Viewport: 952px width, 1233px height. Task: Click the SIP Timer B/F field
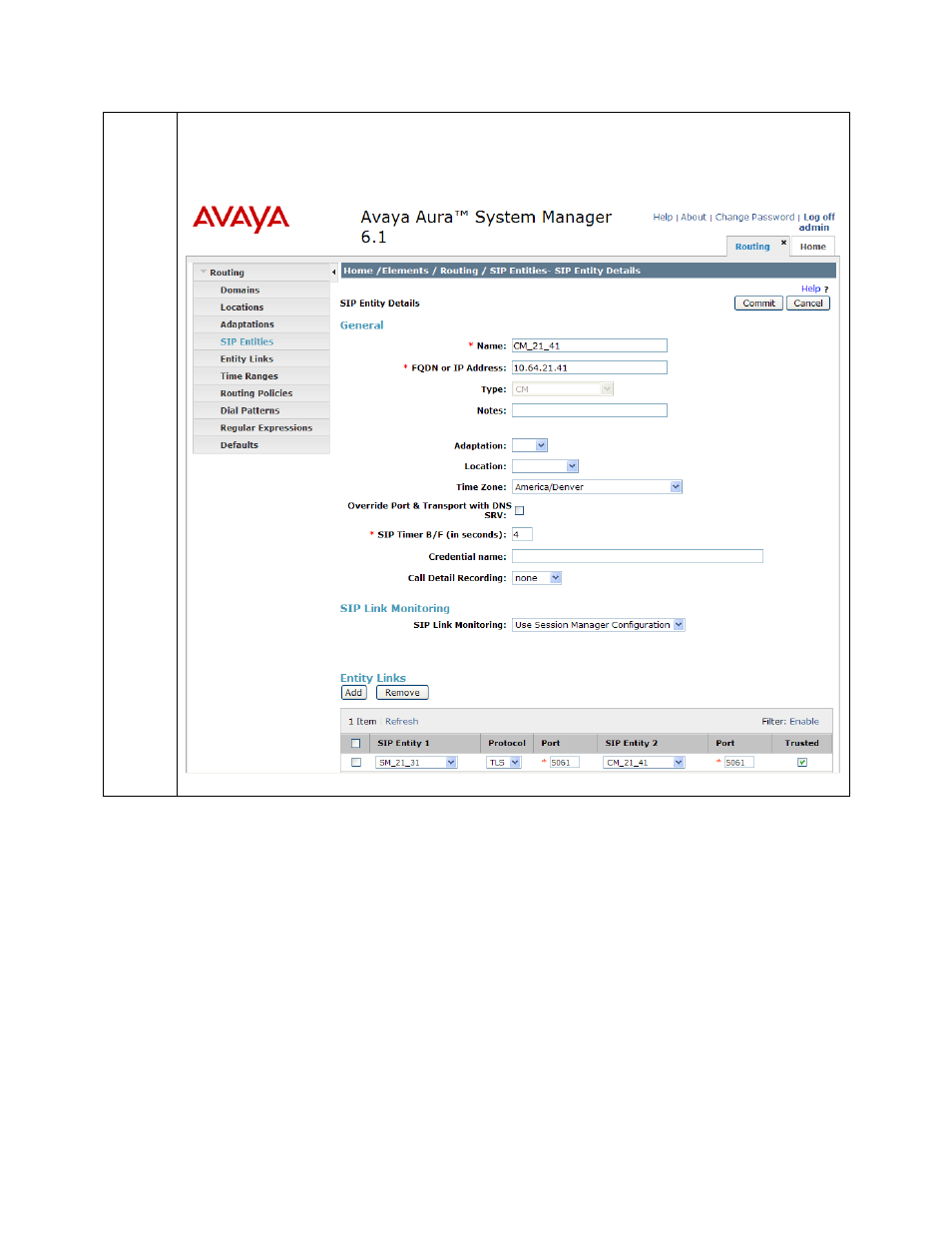coord(522,535)
